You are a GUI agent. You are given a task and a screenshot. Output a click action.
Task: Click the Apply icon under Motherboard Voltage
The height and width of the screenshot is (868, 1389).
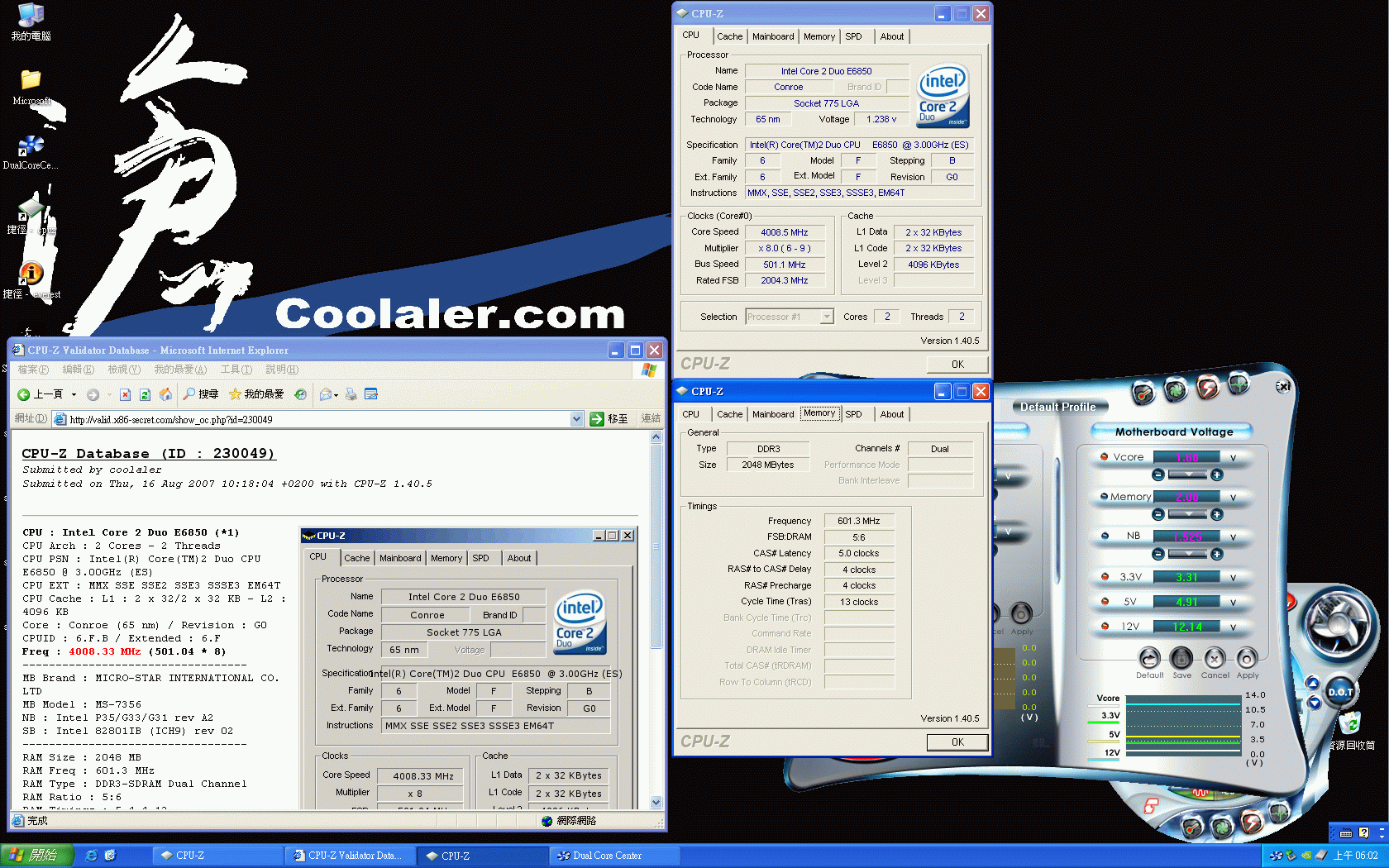tap(1247, 659)
